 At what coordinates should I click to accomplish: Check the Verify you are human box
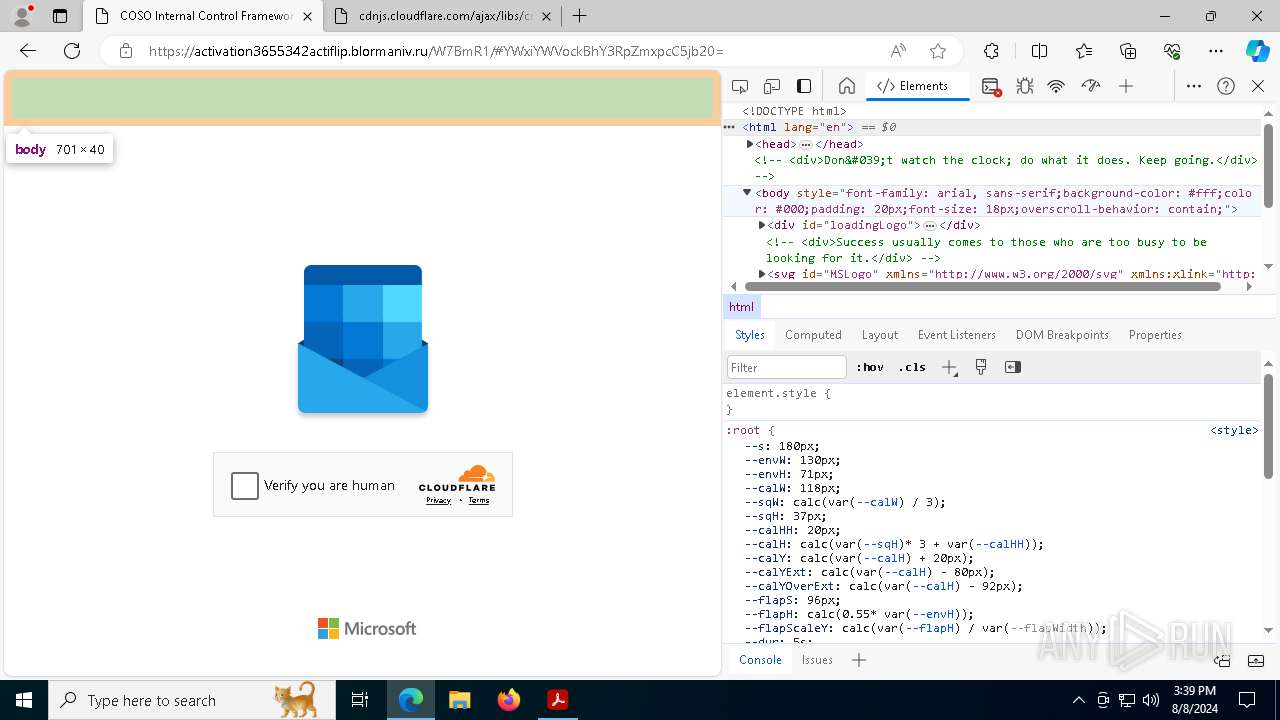[x=245, y=486]
